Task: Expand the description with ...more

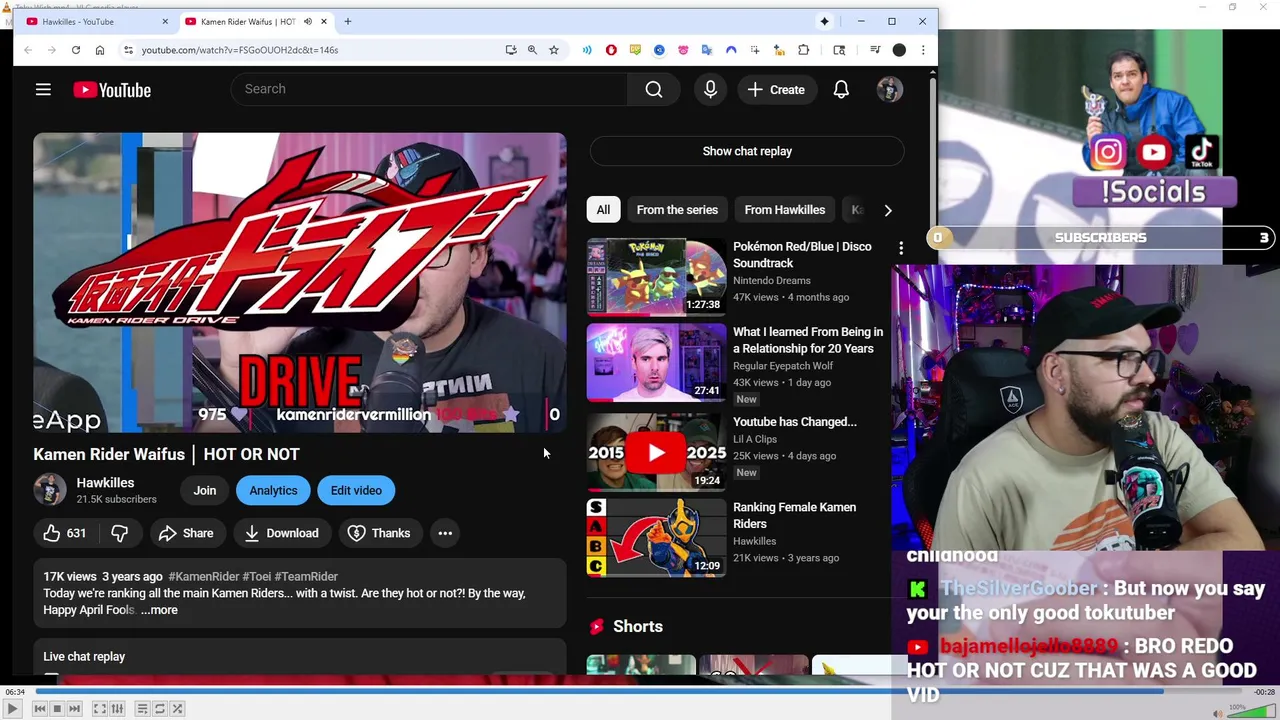Action: 159,610
